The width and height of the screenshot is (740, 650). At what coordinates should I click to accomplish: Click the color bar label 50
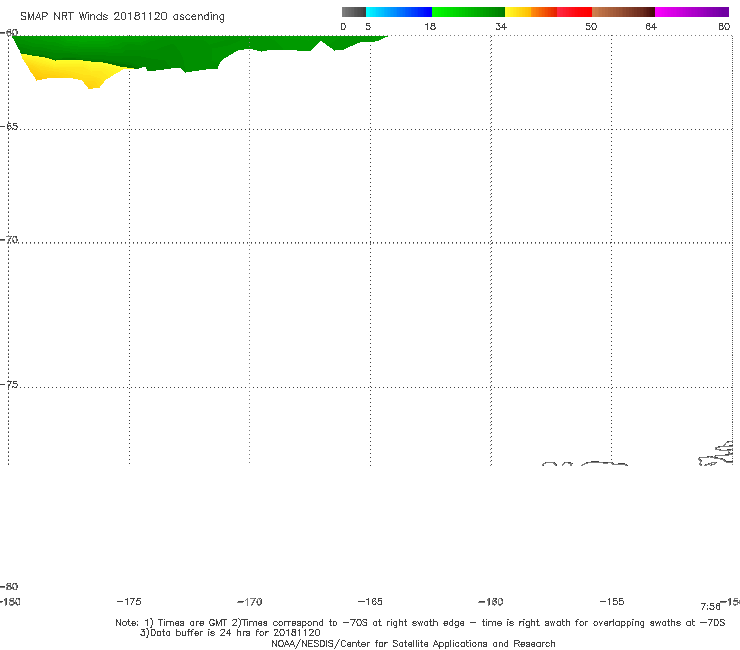(591, 26)
